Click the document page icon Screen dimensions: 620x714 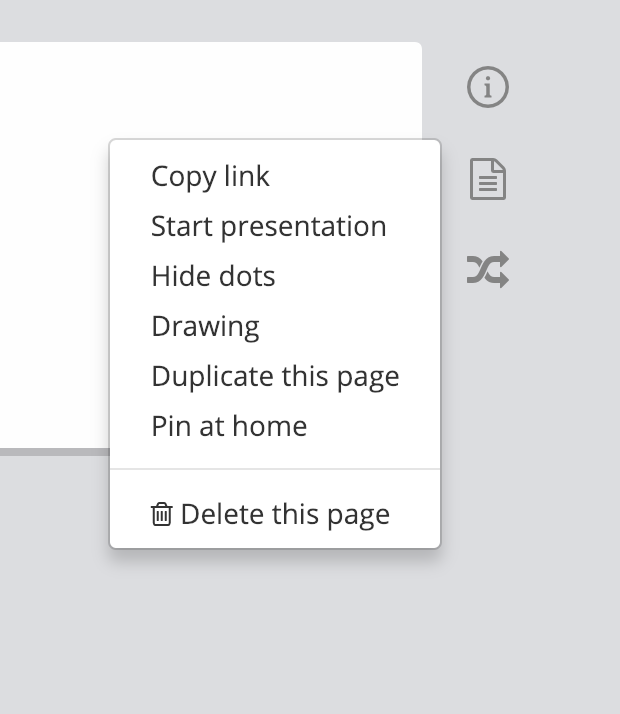tap(488, 180)
